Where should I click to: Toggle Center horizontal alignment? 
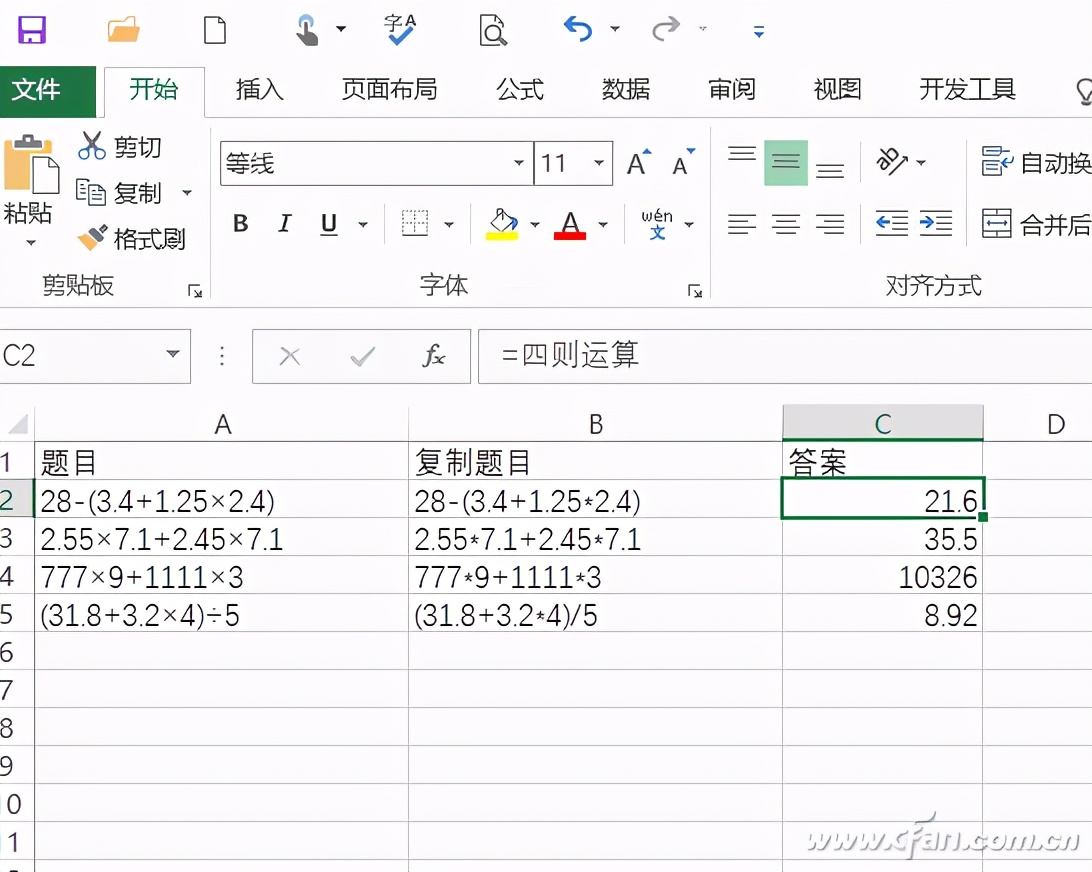(786, 224)
